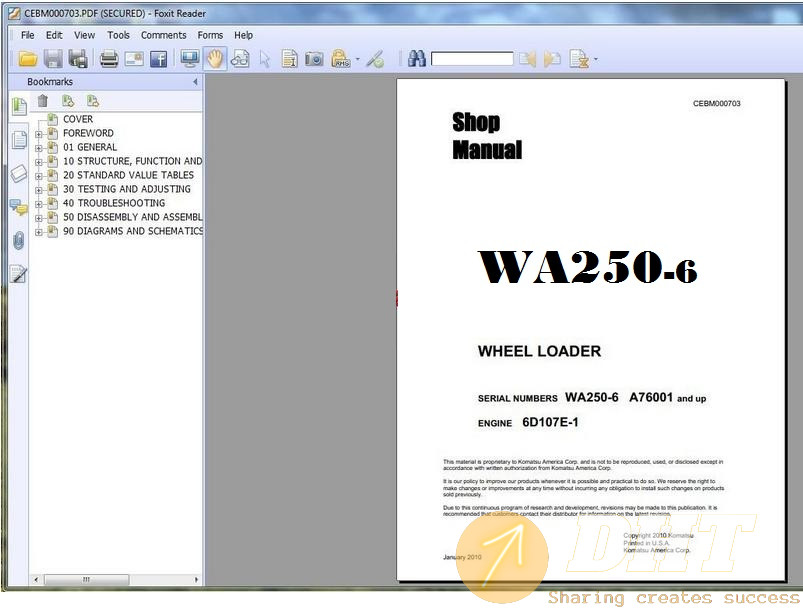Select the 50 DISASSEMBLY AND ASSEMBLY bookmark

click(132, 217)
